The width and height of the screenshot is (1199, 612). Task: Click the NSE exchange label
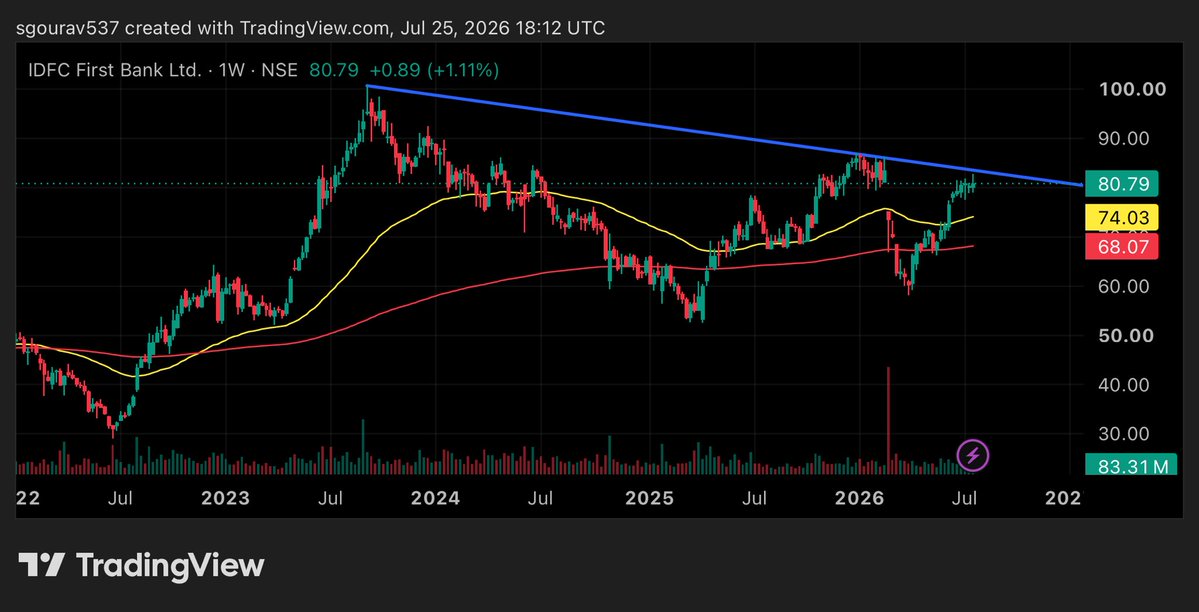click(x=278, y=70)
